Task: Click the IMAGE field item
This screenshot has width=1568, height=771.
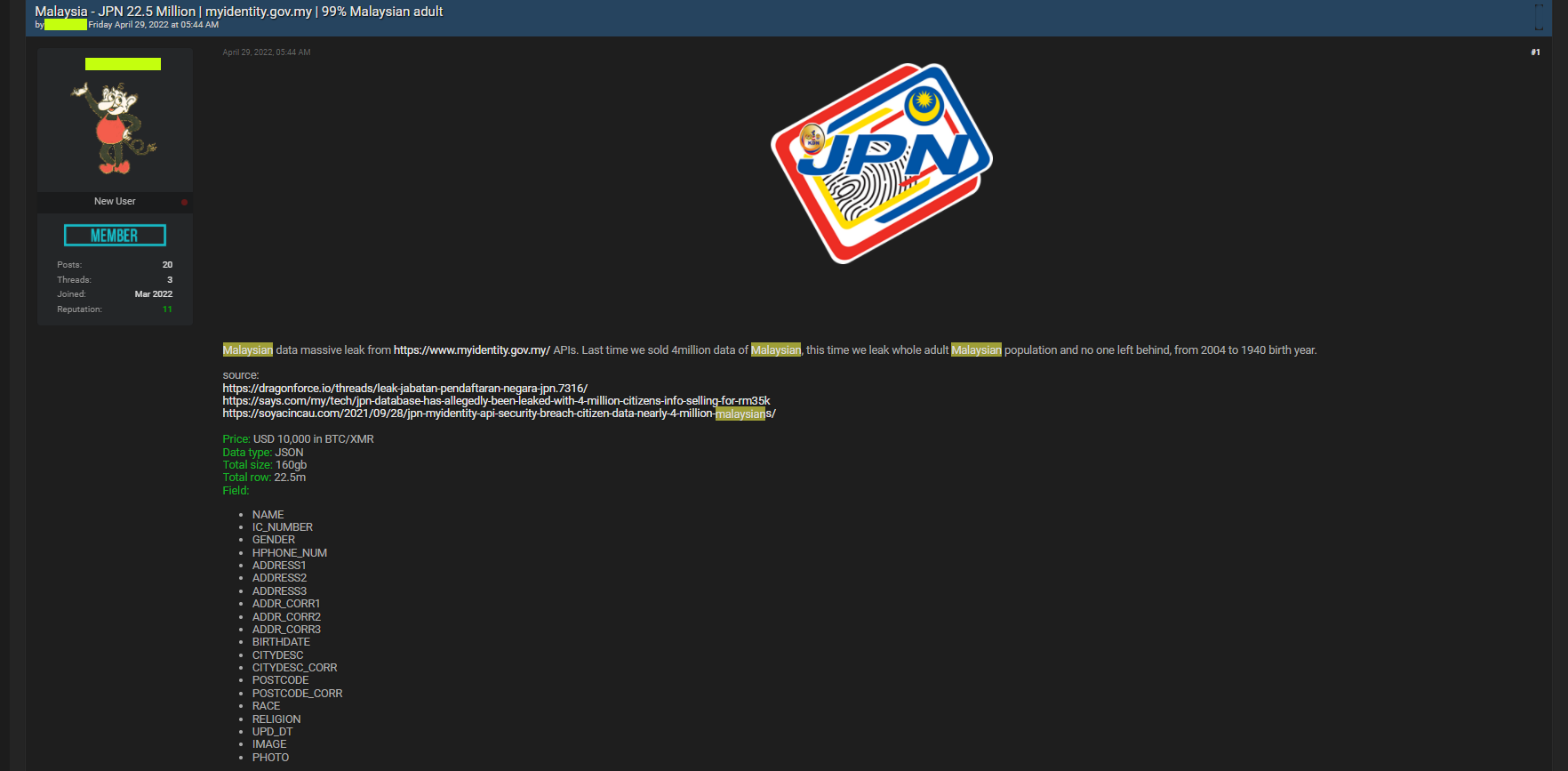Action: point(269,744)
